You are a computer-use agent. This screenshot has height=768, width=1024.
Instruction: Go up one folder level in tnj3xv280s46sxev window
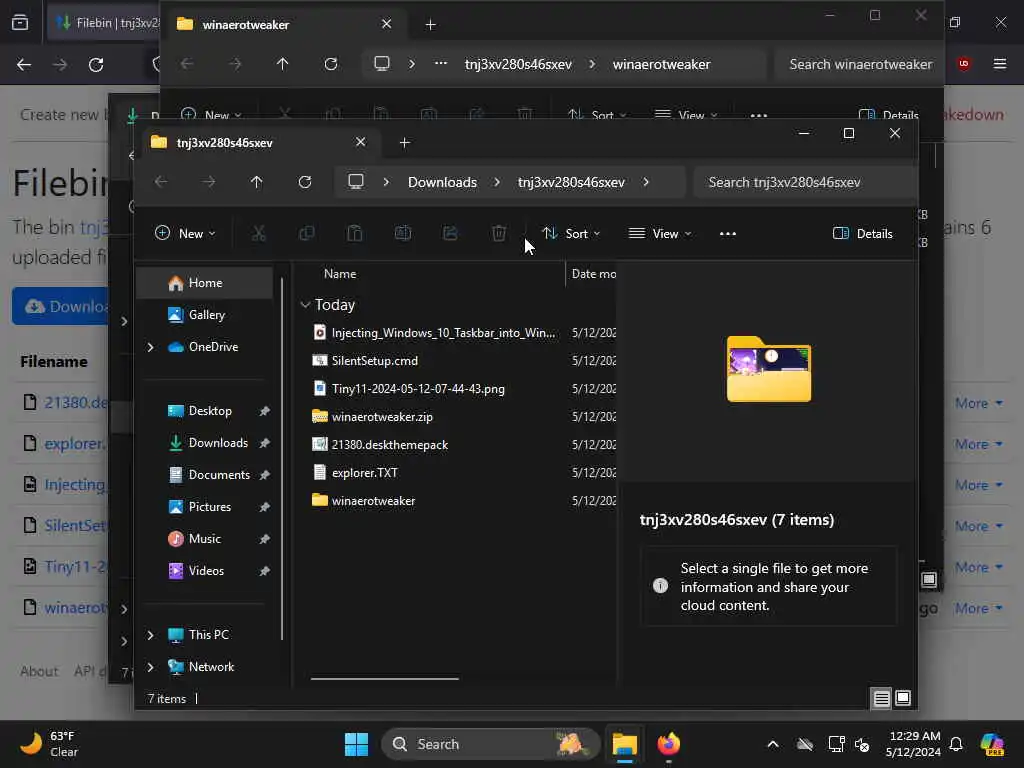click(x=257, y=182)
